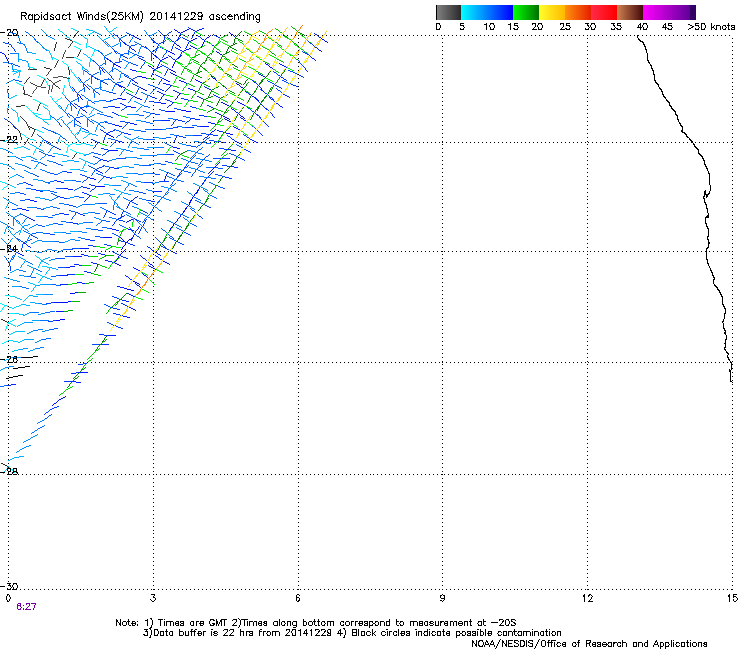Click the note 'Data buffer is 22 hrs' line

tap(352, 633)
